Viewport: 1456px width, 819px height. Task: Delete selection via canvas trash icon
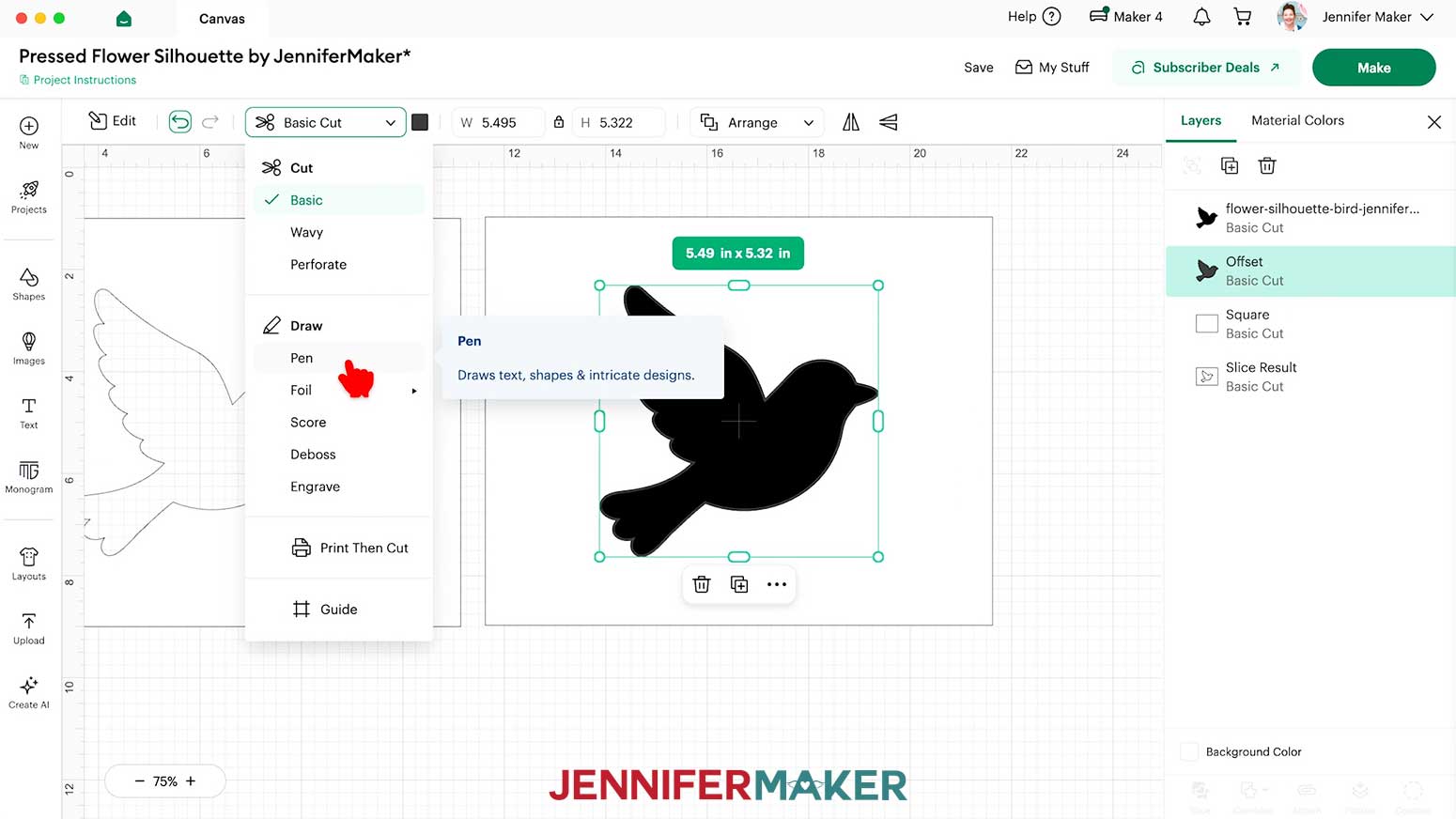(x=702, y=584)
